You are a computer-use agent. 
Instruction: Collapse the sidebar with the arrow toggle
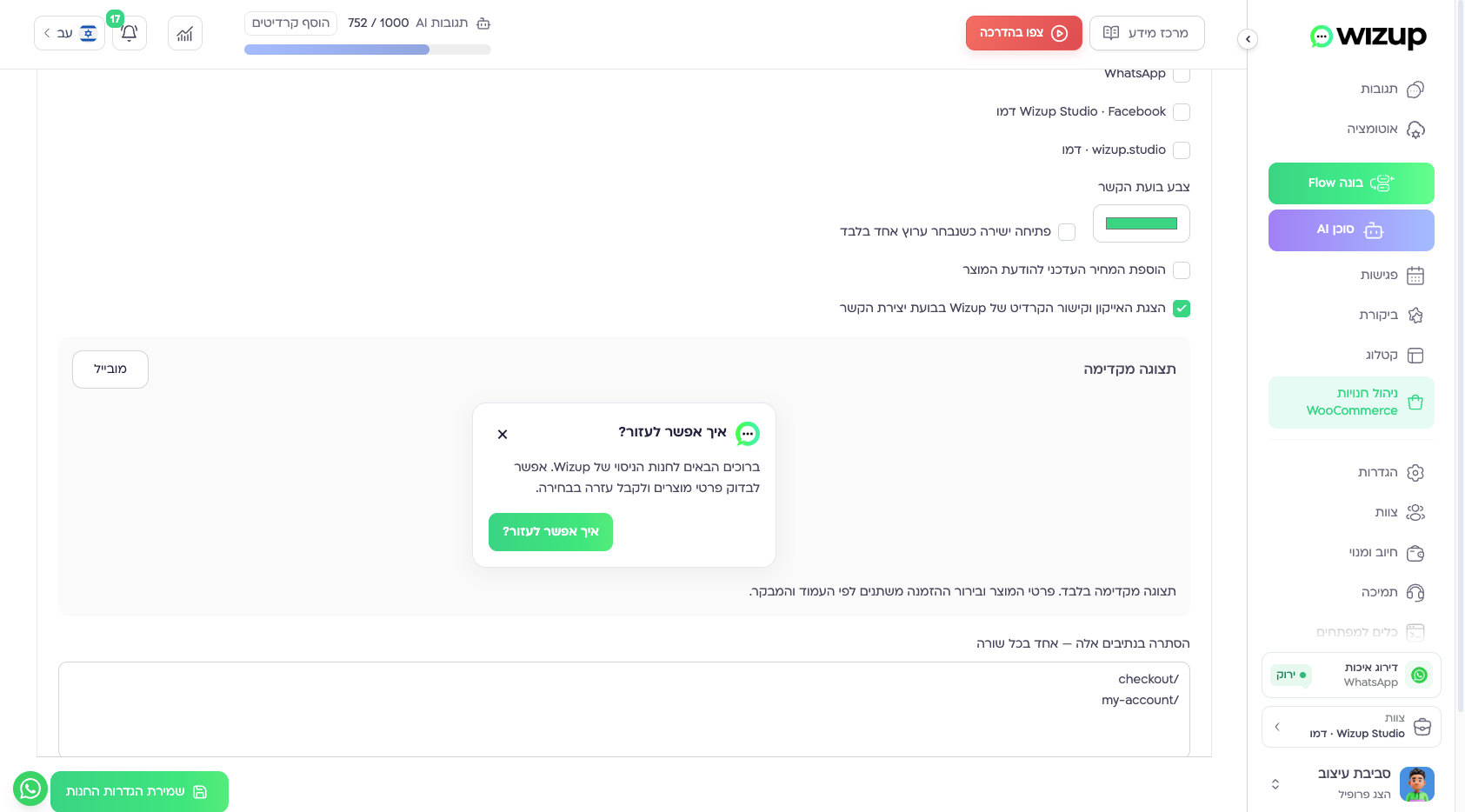pyautogui.click(x=1248, y=38)
